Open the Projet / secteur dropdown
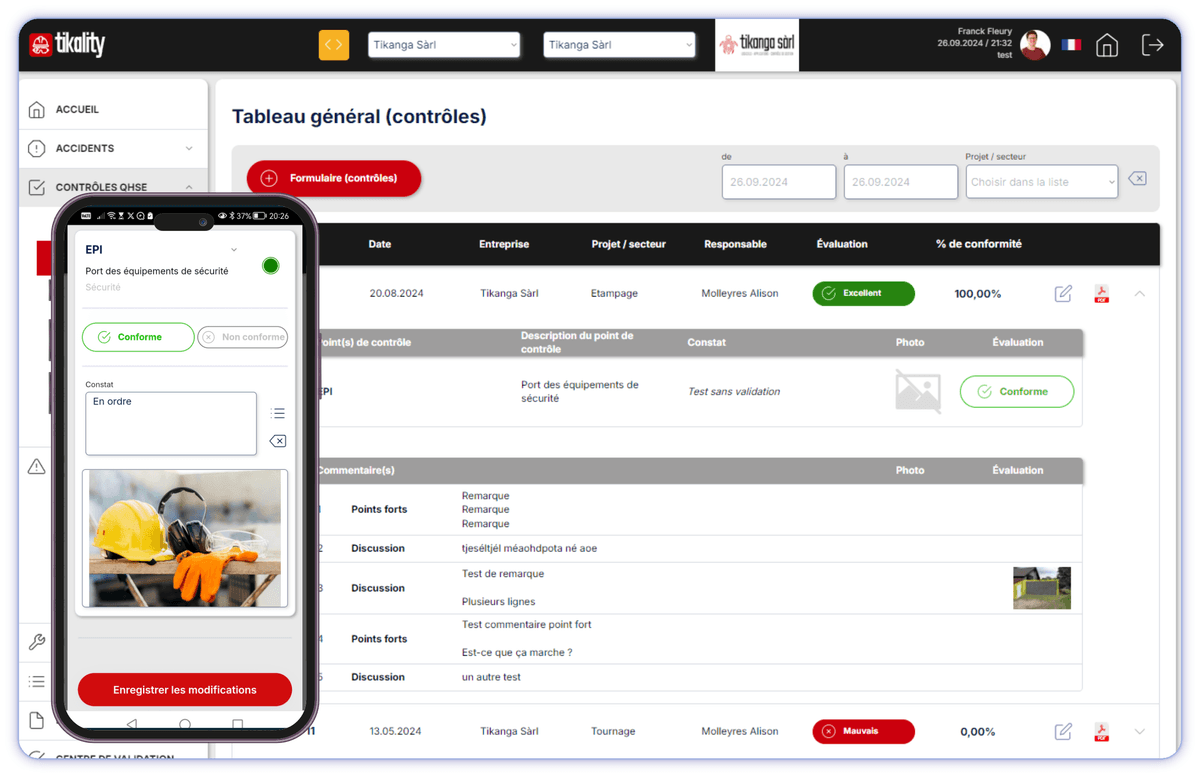Screen dimensions: 1200x777 pos(1041,182)
